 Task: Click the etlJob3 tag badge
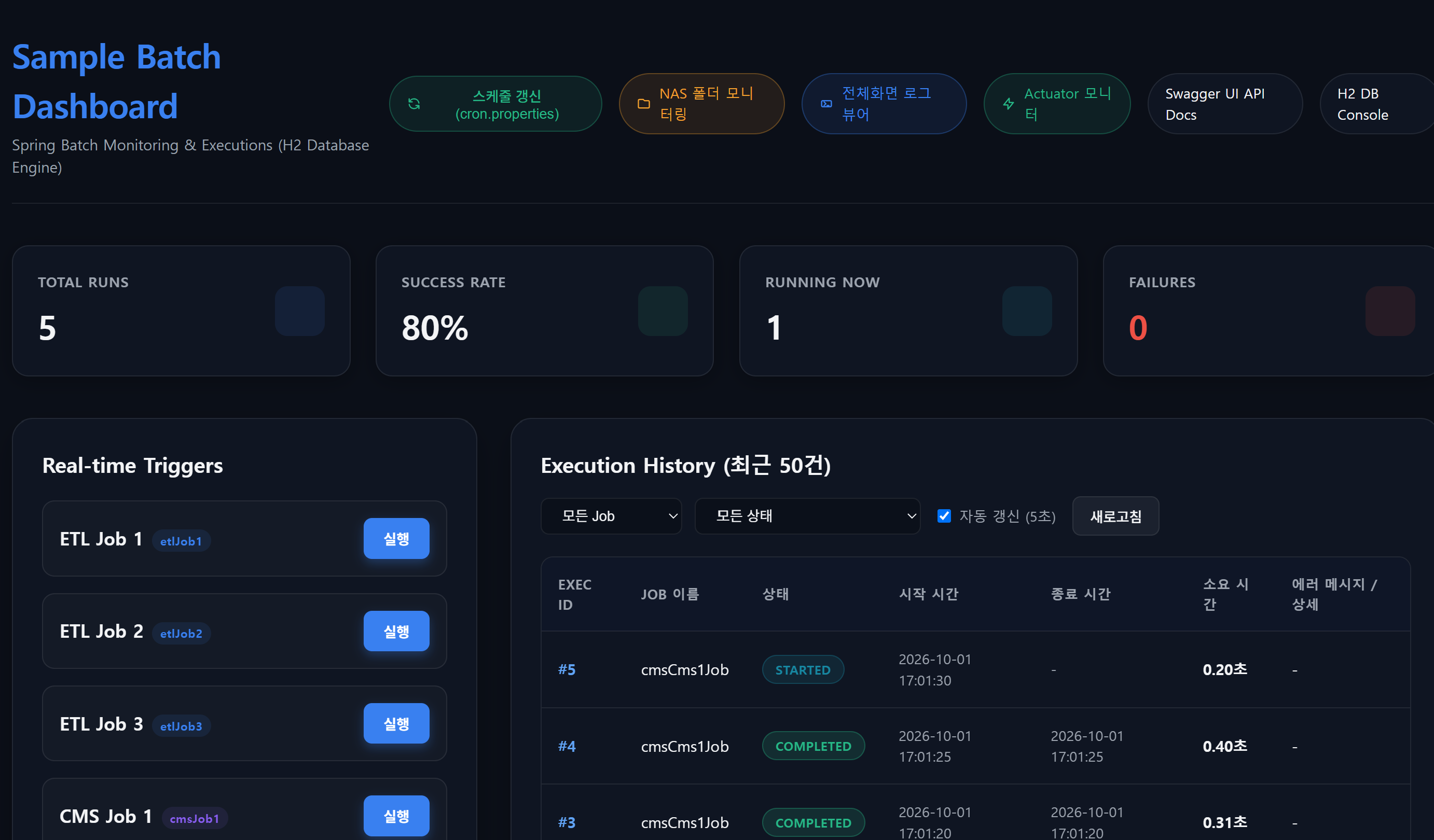pos(181,726)
